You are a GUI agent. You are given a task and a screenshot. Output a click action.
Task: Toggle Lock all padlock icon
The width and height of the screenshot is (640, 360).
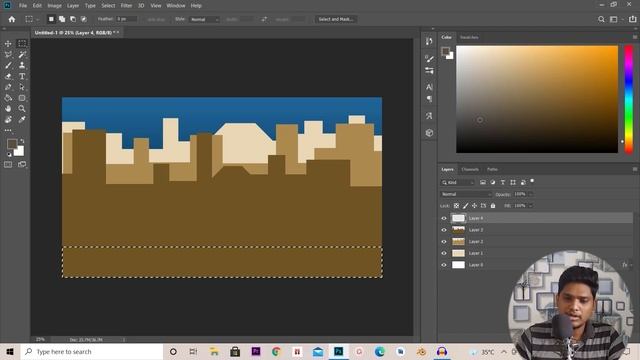[x=493, y=206]
